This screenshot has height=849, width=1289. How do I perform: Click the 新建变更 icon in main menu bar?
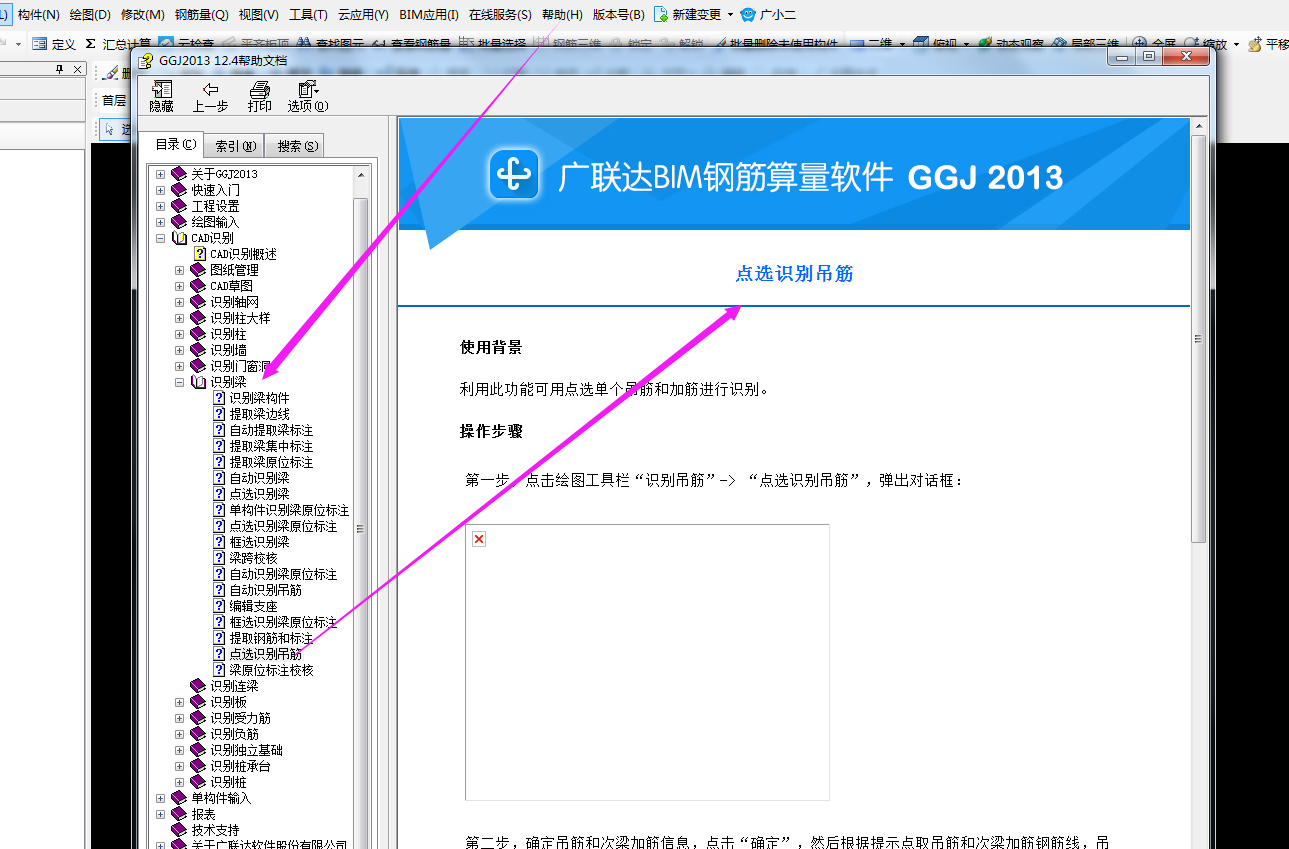661,15
